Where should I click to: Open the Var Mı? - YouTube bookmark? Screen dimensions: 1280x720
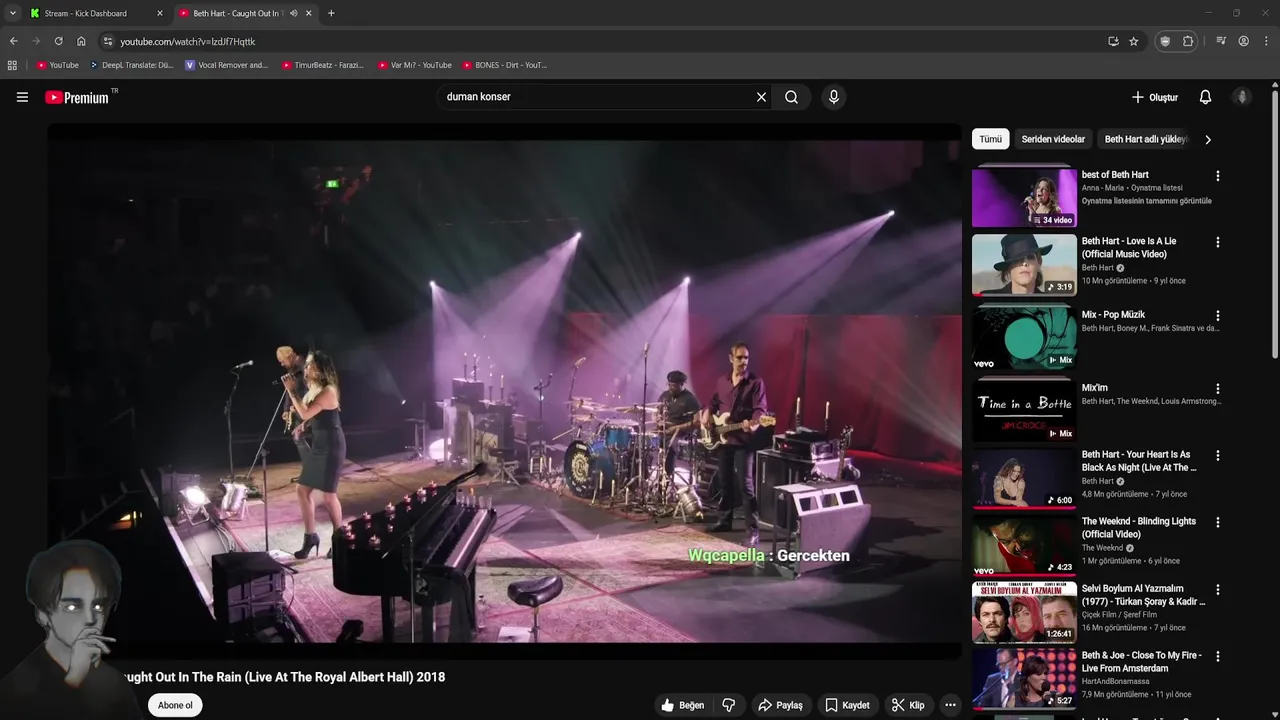(414, 65)
